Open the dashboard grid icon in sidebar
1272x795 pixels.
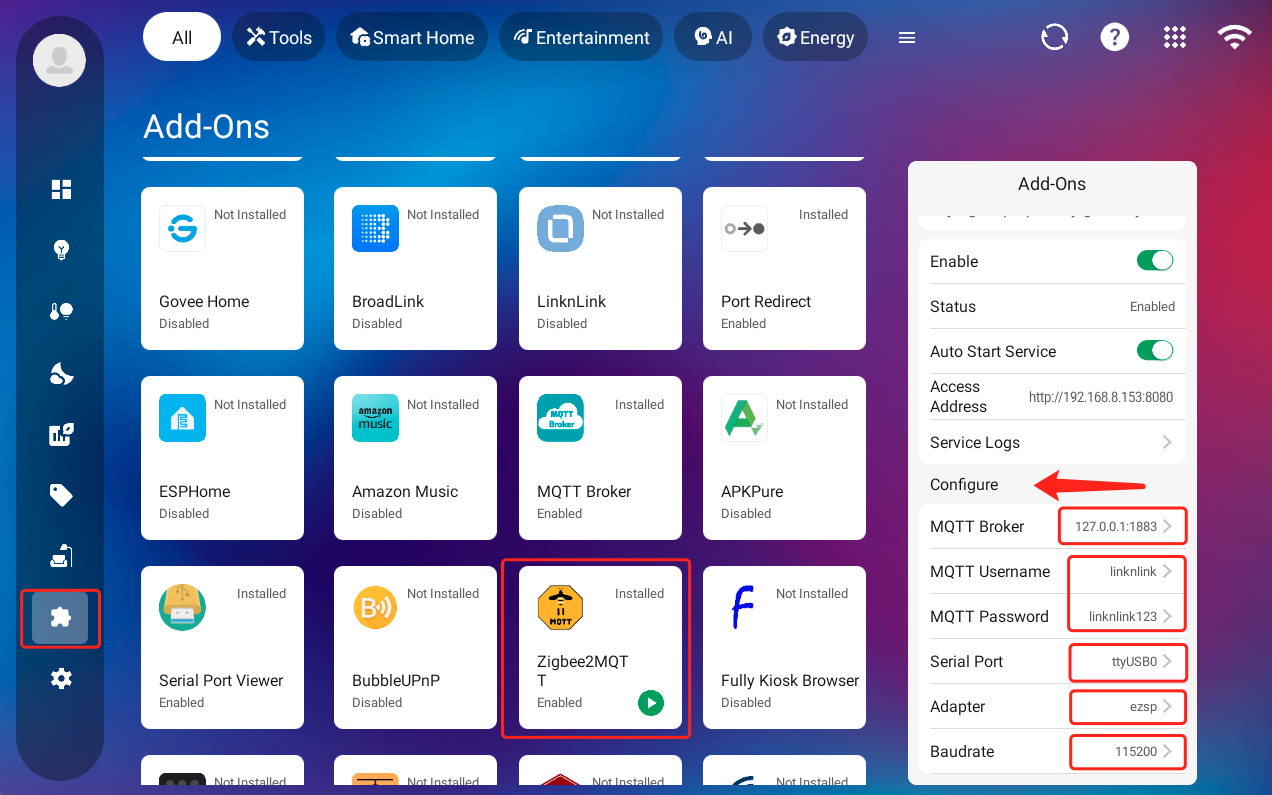61,190
